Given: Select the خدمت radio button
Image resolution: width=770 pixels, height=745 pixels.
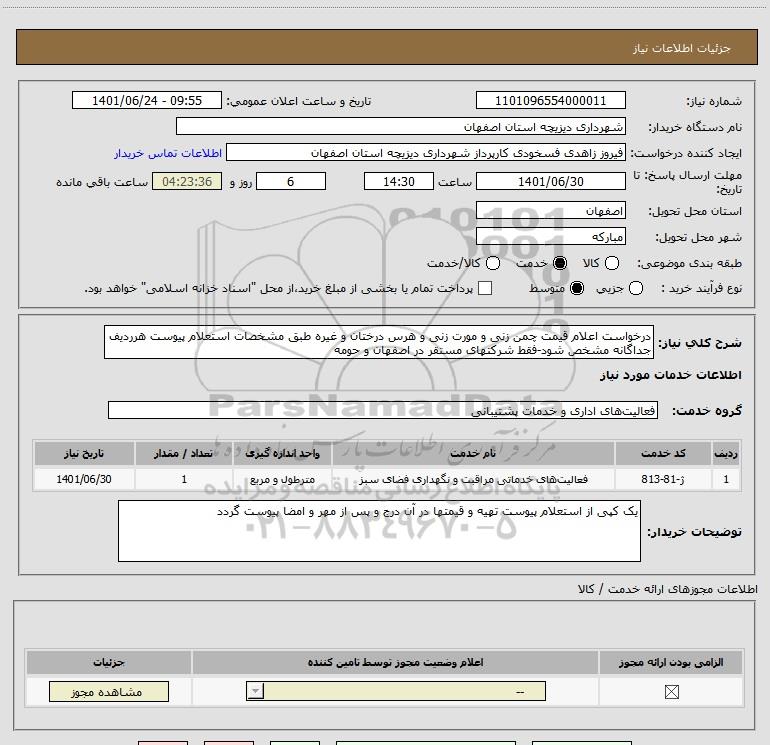Looking at the screenshot, I should (560, 263).
